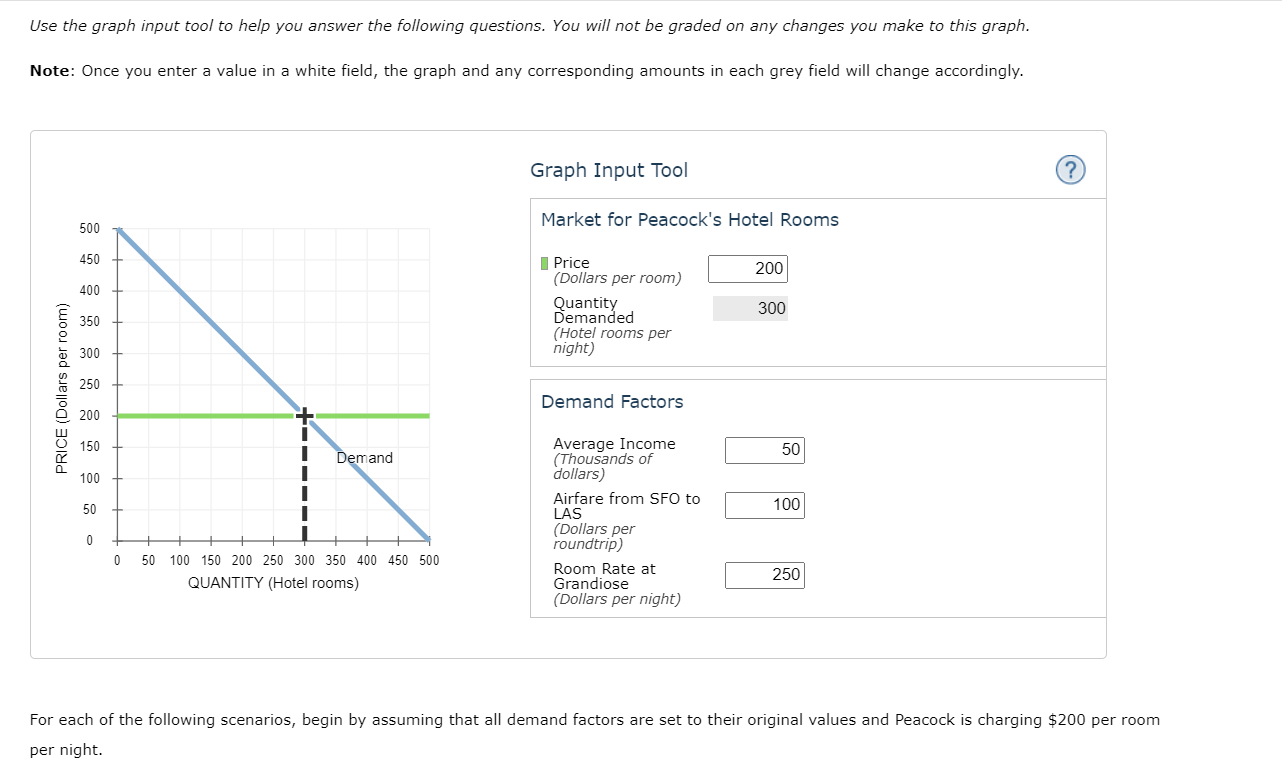Image resolution: width=1282 pixels, height=782 pixels.
Task: Click the QUANTITY axis label
Action: click(272, 583)
